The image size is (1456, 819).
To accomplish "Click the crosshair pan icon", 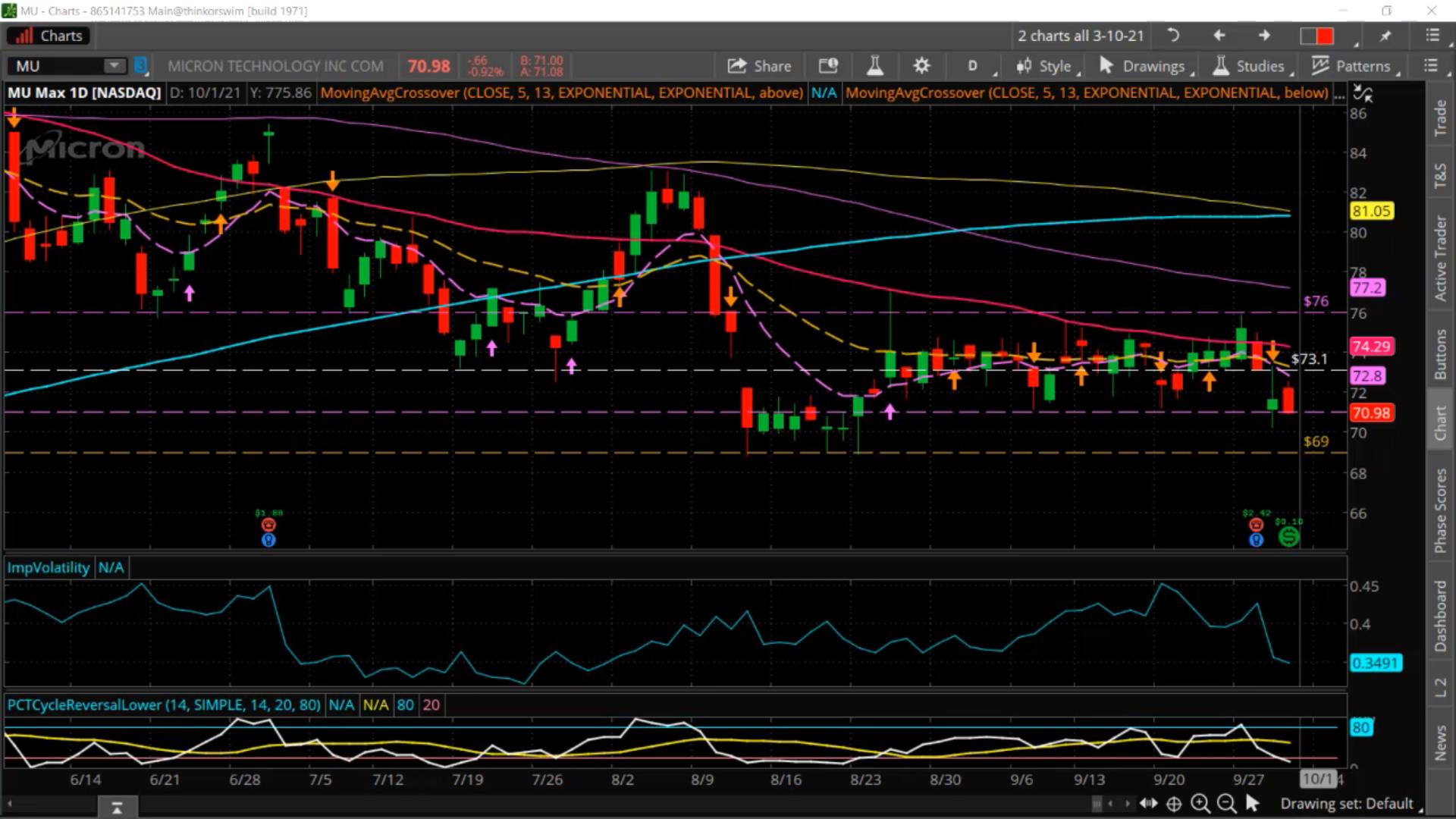I will pyautogui.click(x=1174, y=804).
